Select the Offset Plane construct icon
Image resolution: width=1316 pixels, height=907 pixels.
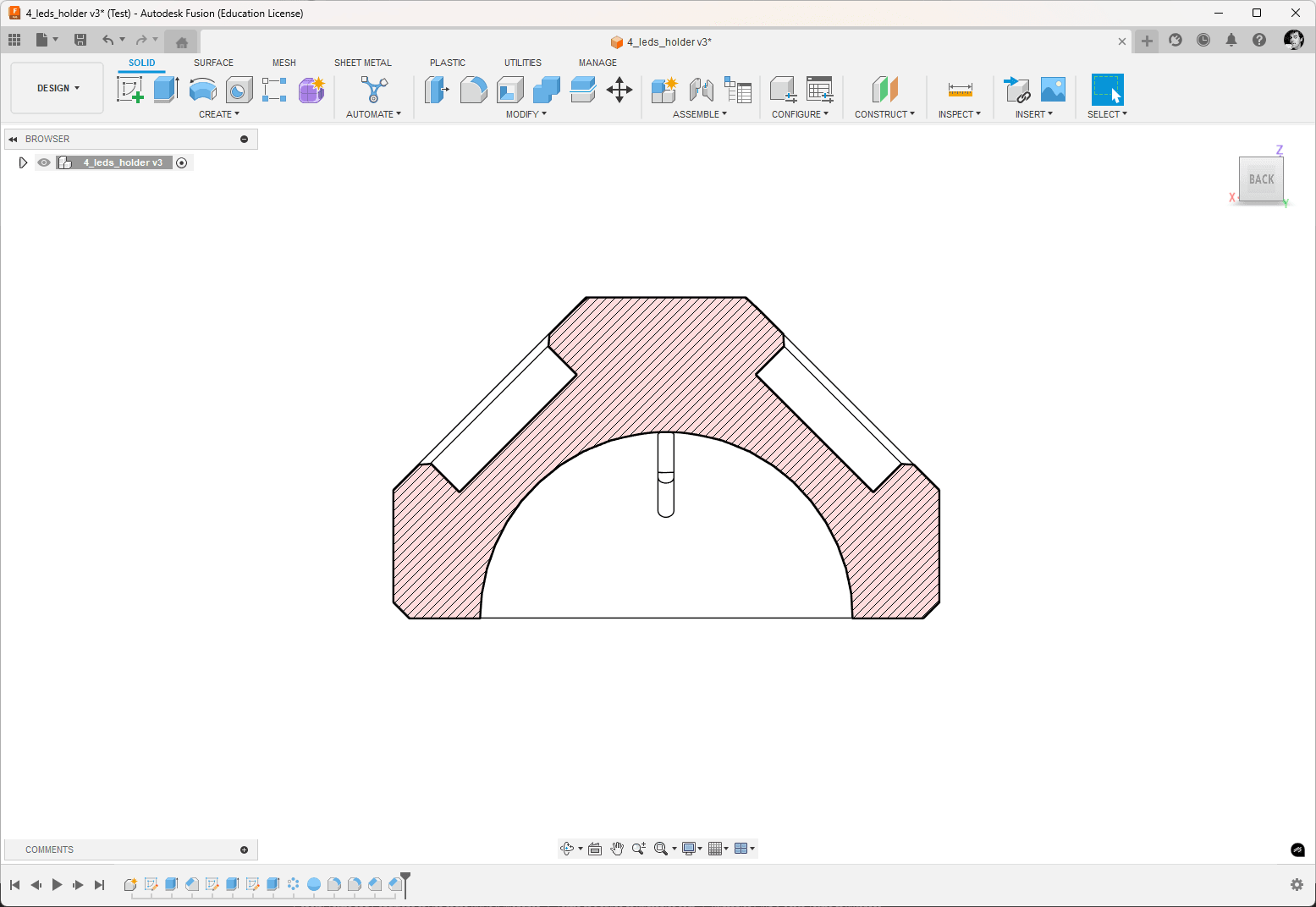(x=884, y=89)
